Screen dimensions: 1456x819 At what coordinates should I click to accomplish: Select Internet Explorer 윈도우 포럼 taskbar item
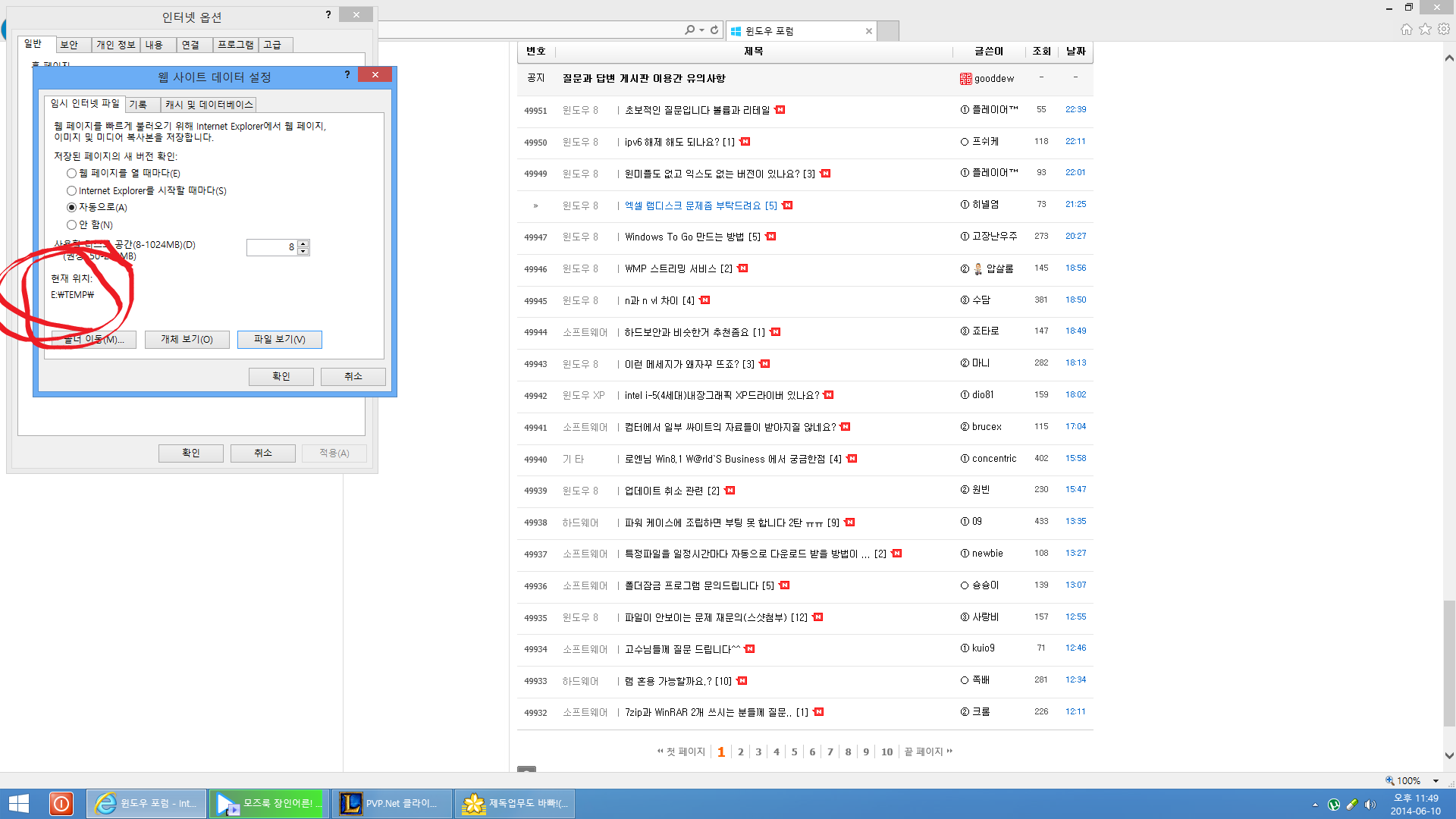[146, 804]
